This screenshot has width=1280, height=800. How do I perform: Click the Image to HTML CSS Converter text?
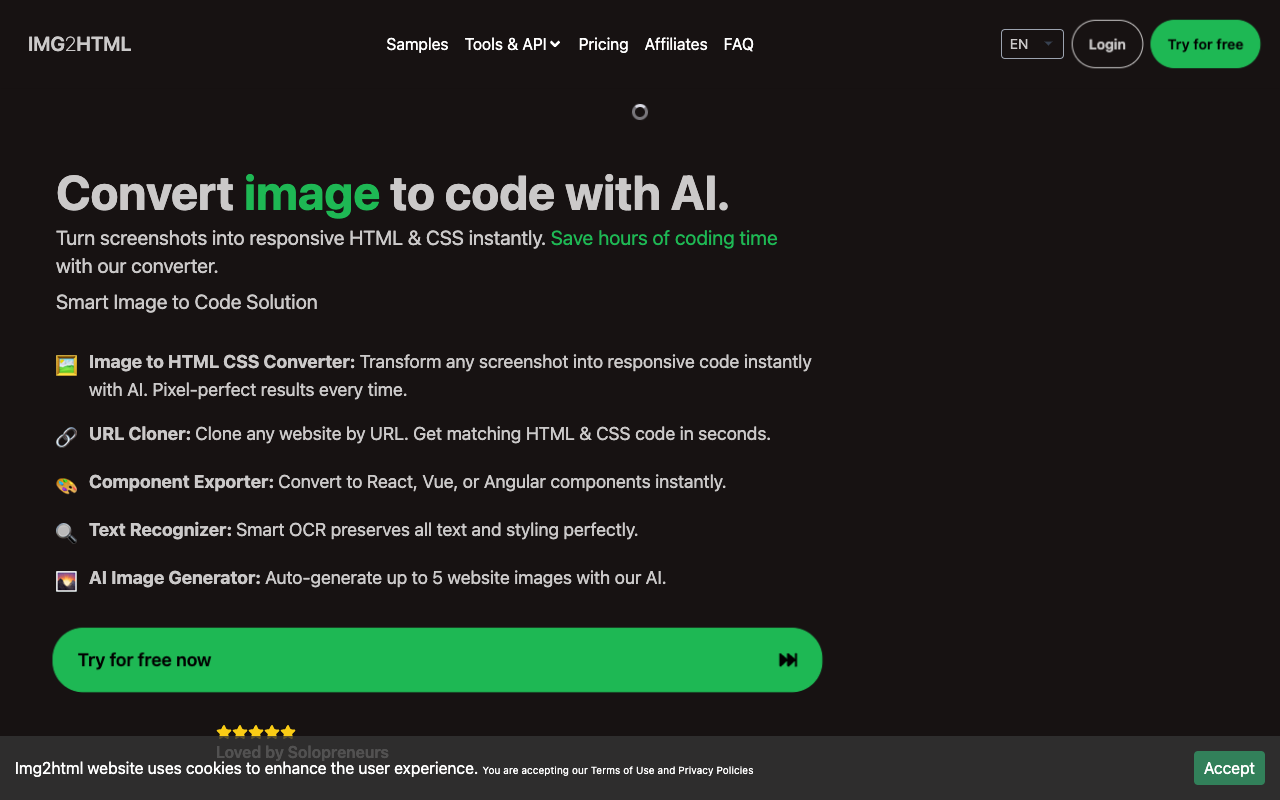click(x=222, y=362)
